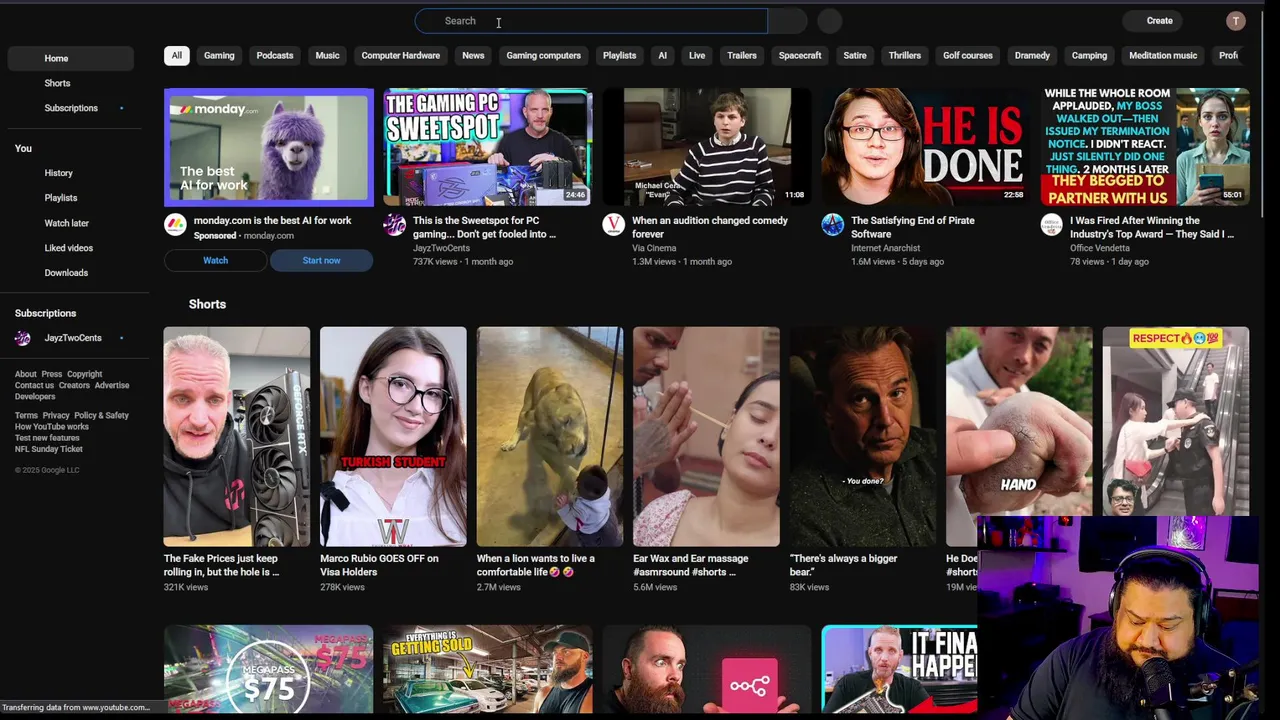1280x720 pixels.
Task: Open There's always a bigger bear short
Action: click(x=863, y=437)
